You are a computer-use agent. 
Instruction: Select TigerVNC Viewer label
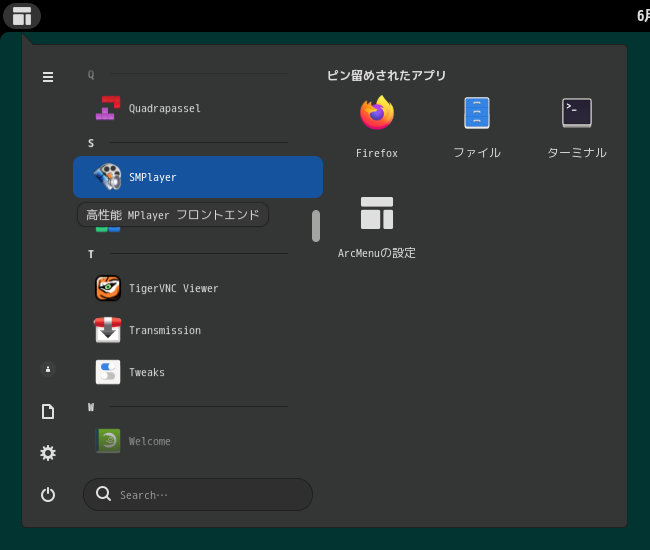(173, 288)
